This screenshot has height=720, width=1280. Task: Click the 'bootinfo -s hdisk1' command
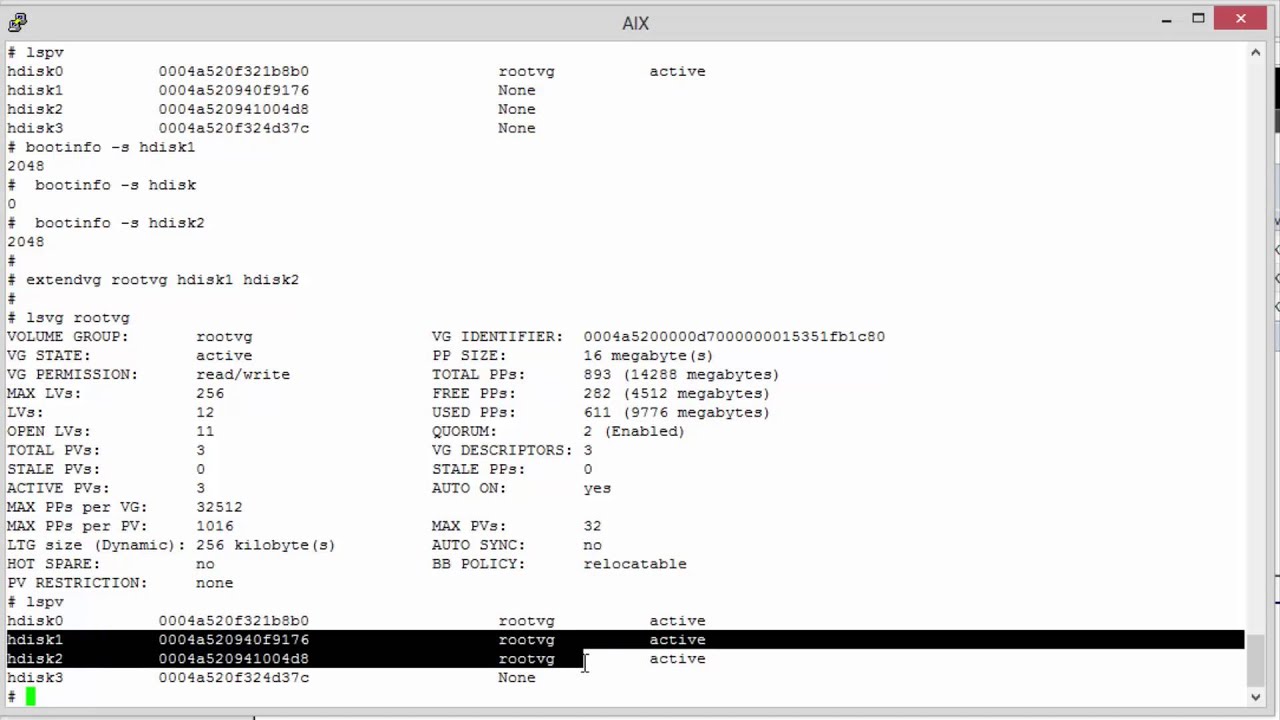110,147
